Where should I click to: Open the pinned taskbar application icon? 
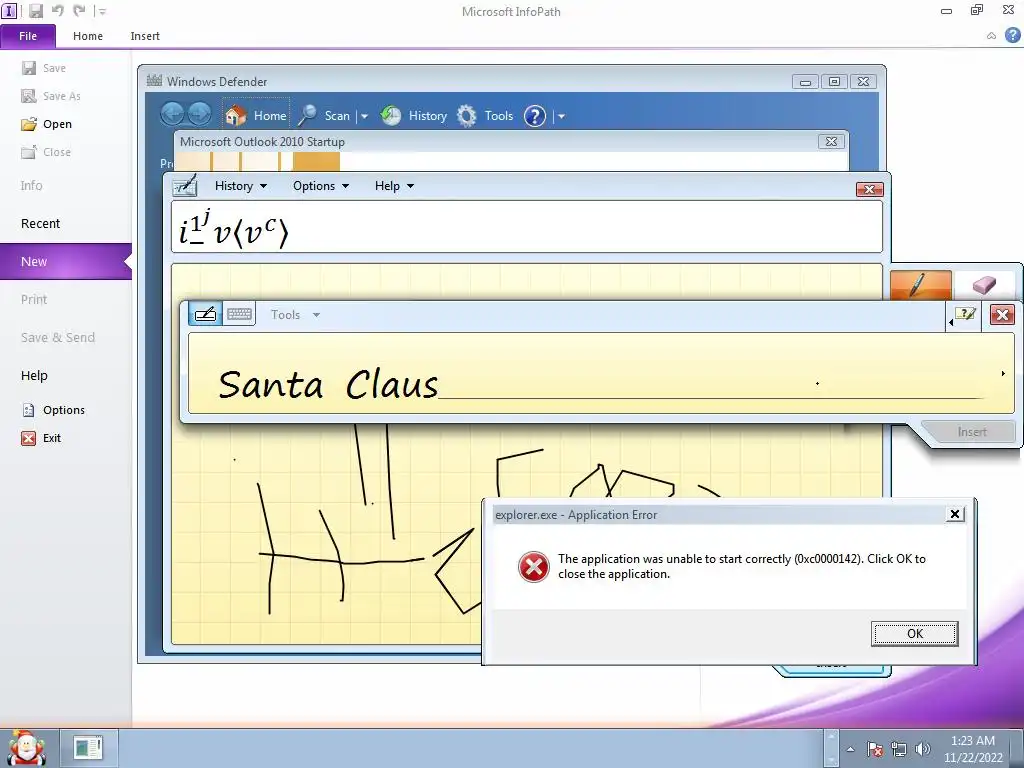click(x=88, y=748)
